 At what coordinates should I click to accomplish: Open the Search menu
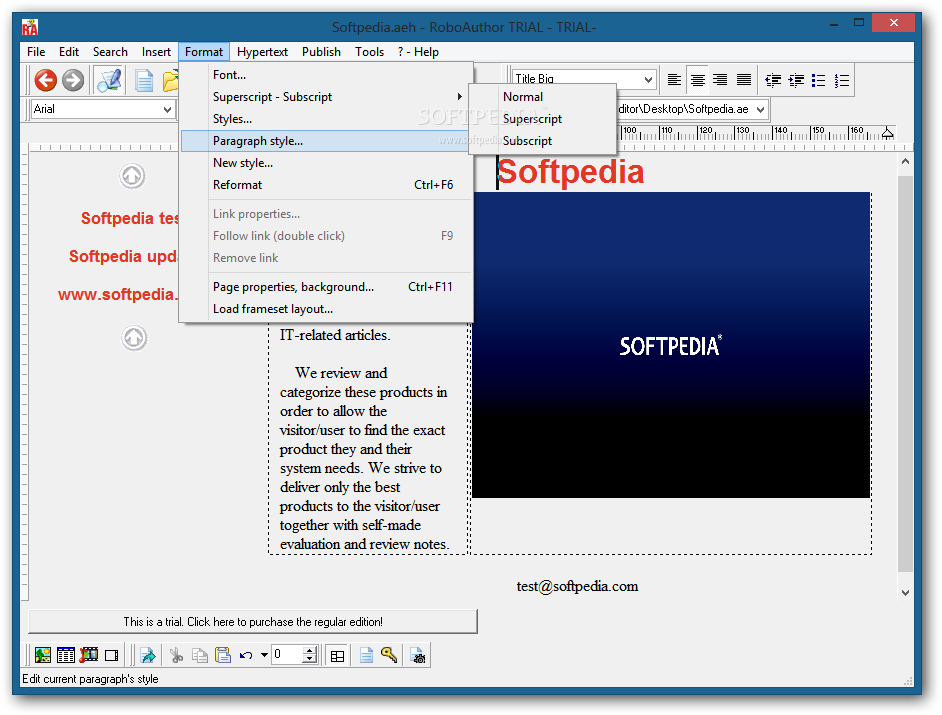click(110, 52)
